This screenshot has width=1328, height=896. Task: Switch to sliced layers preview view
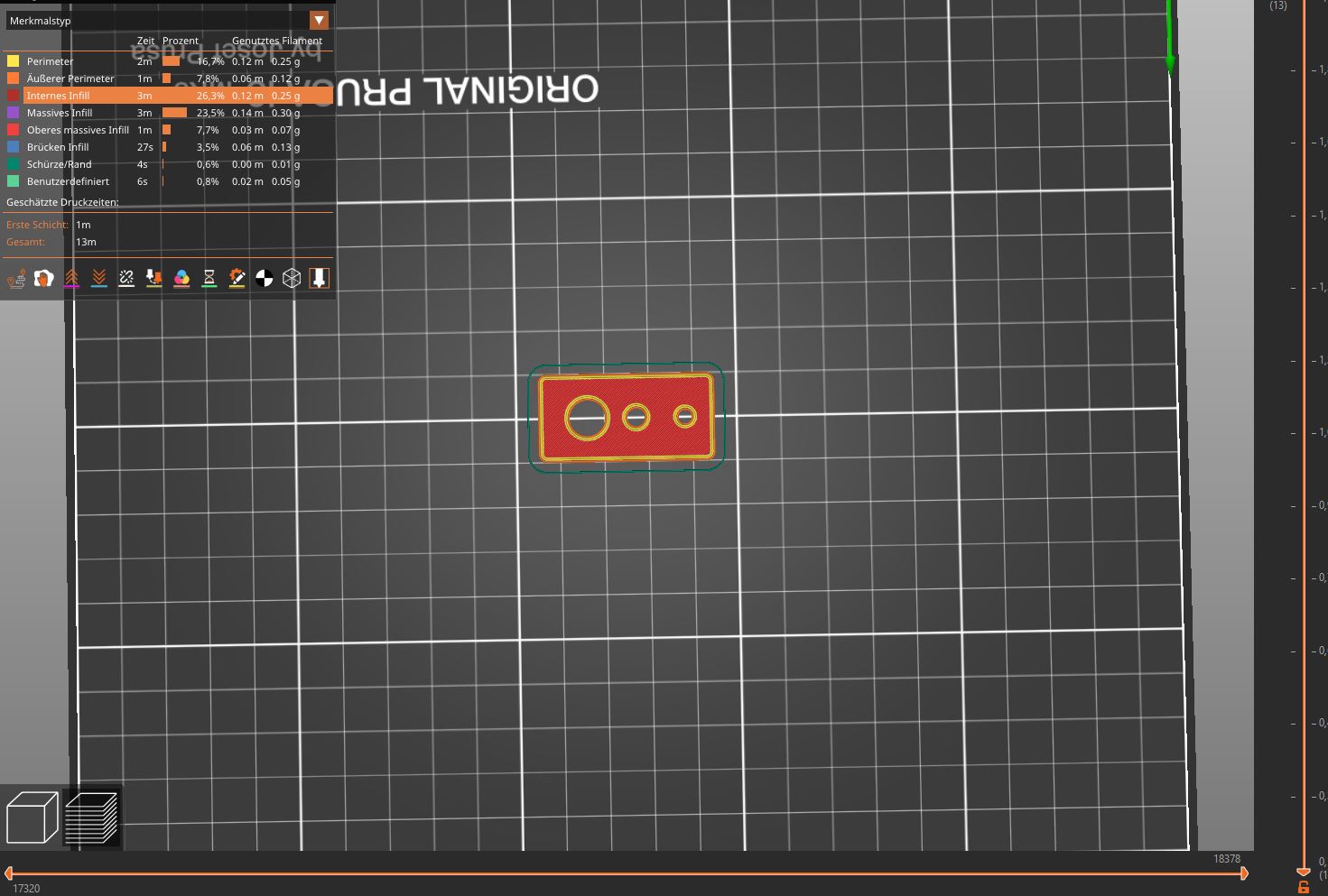[x=92, y=817]
